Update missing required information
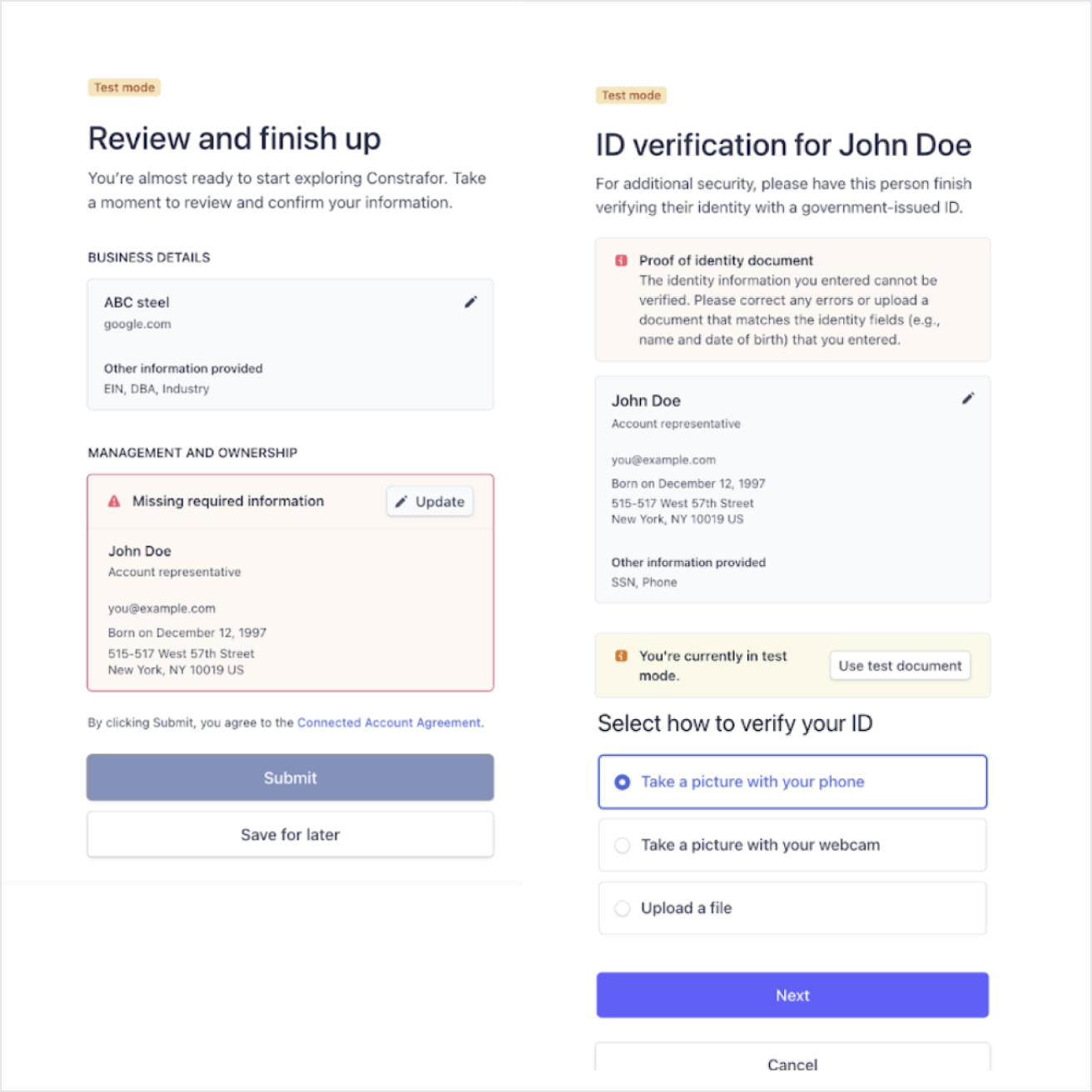 [430, 501]
